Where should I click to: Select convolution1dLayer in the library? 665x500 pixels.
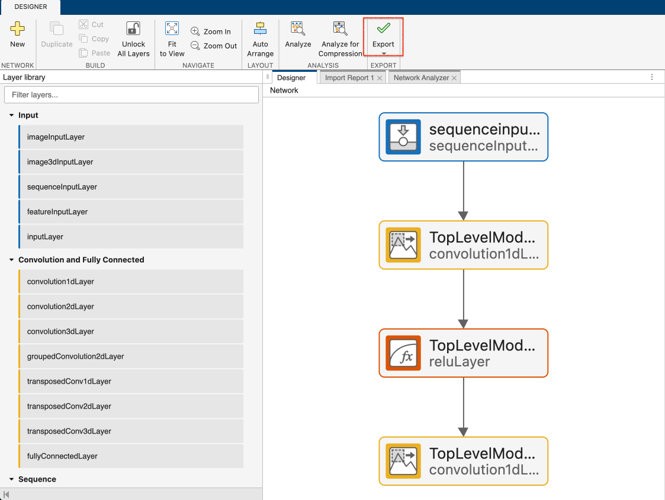(131, 281)
